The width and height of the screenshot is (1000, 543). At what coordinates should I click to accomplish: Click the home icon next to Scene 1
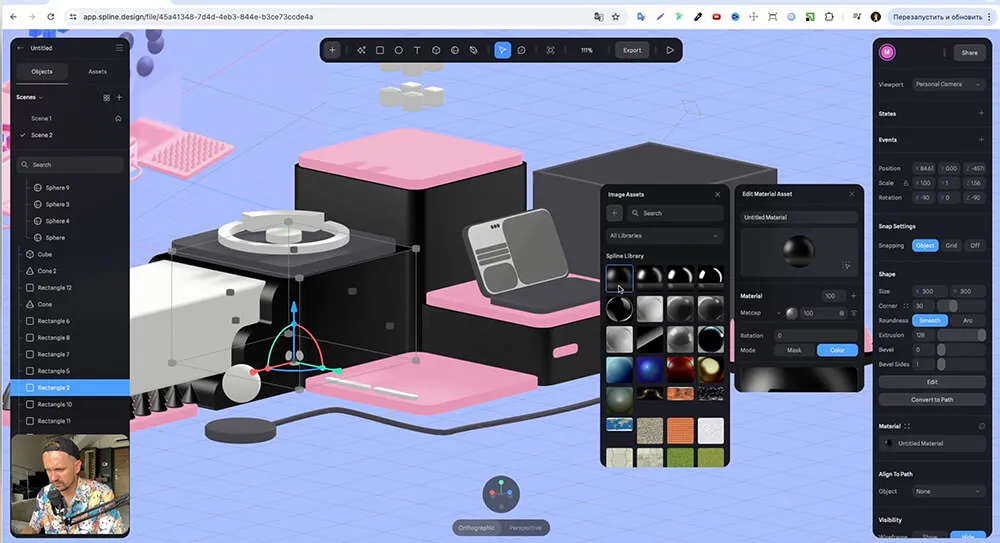[118, 118]
